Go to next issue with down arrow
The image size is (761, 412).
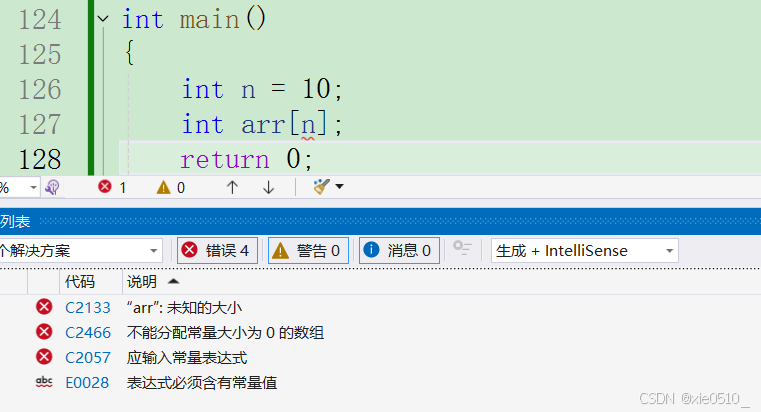pyautogui.click(x=268, y=187)
